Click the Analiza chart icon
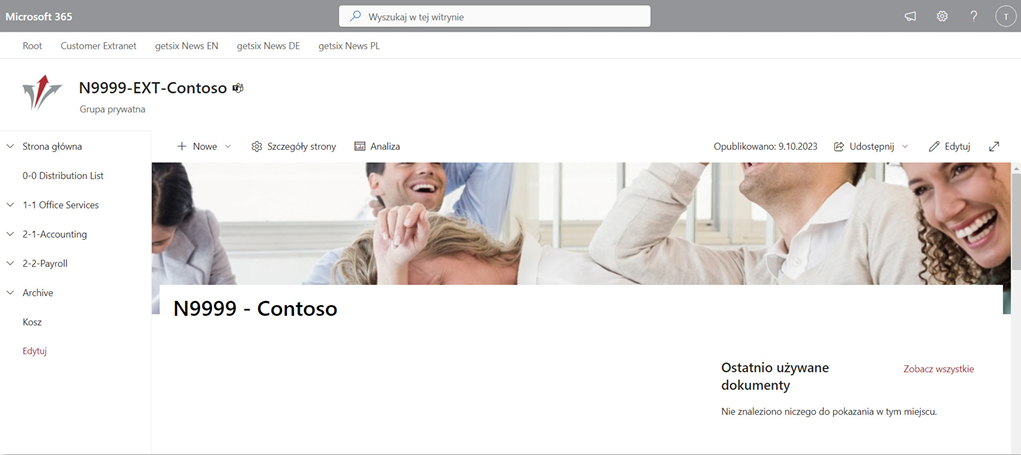Screen dimensions: 1021x455 359,146
